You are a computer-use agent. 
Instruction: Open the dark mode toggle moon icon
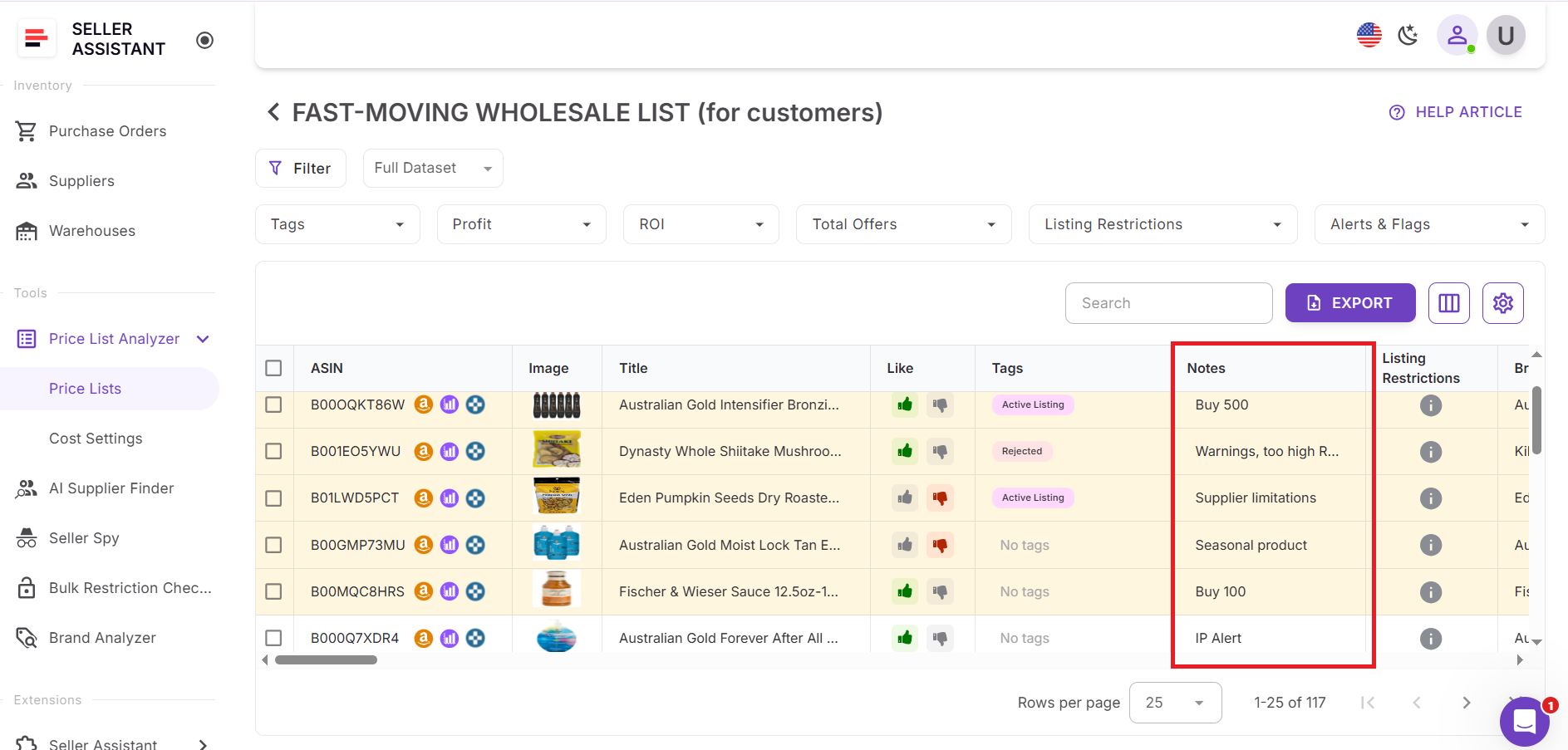1408,35
